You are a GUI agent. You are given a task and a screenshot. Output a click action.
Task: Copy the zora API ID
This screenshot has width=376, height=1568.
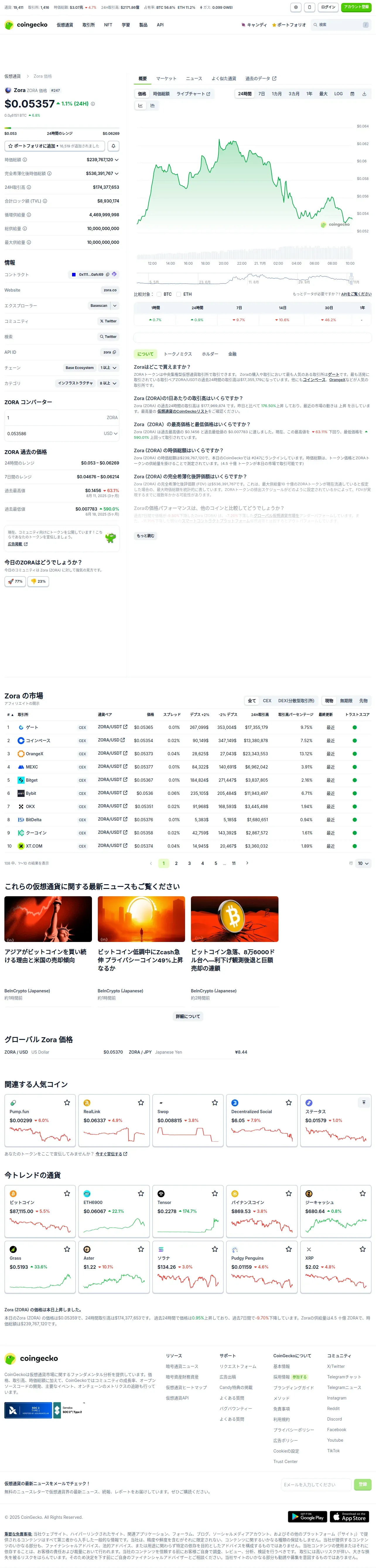click(114, 353)
